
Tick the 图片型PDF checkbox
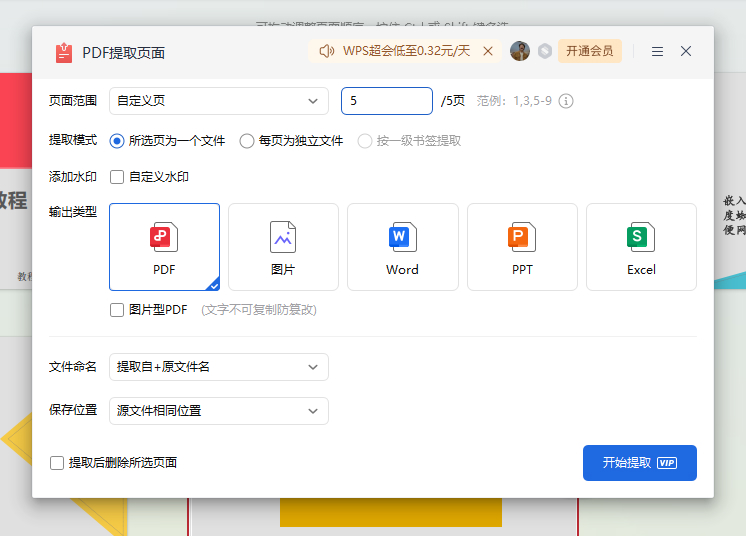point(117,310)
